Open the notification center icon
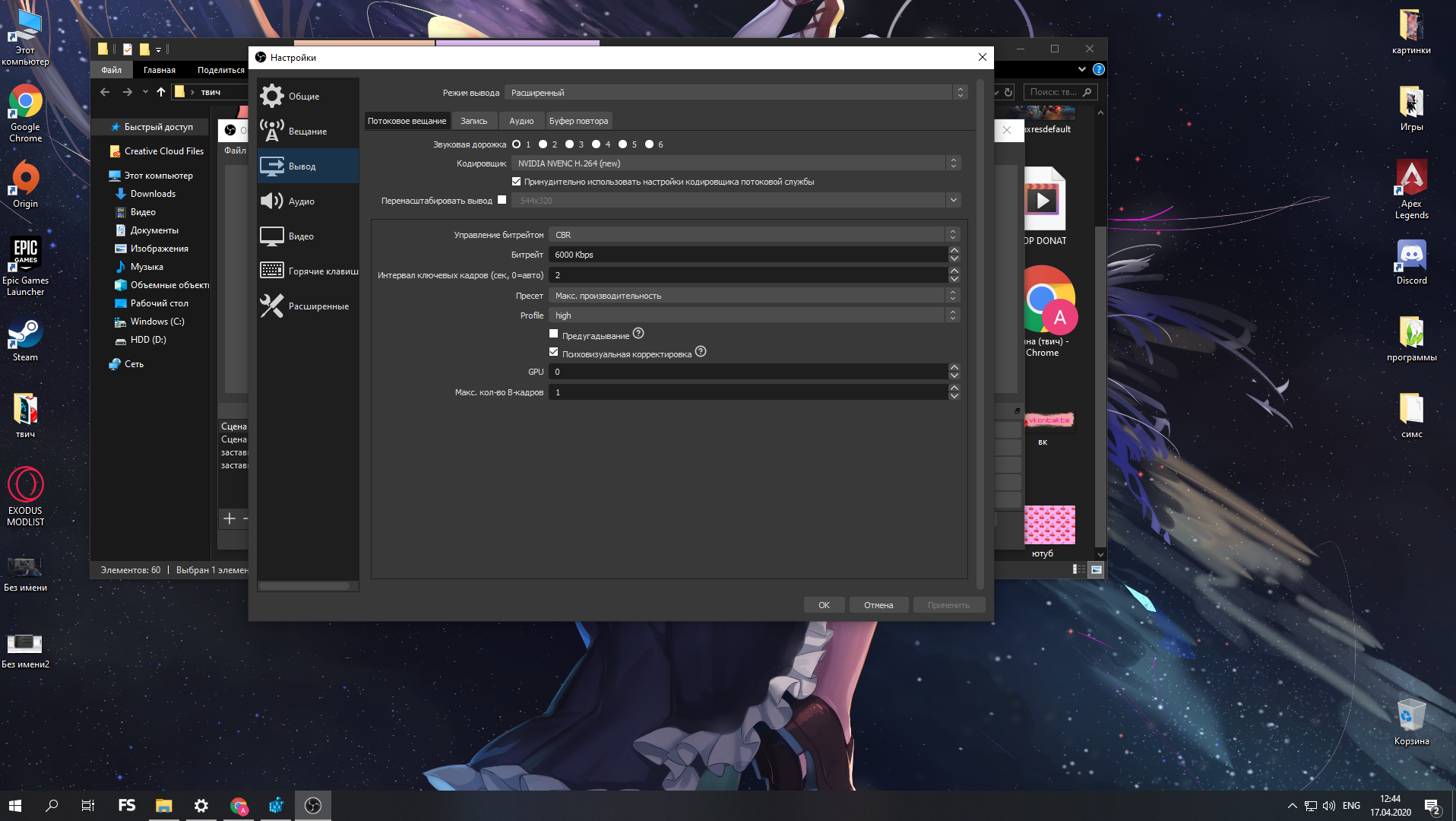The width and height of the screenshot is (1456, 821). click(x=1432, y=806)
